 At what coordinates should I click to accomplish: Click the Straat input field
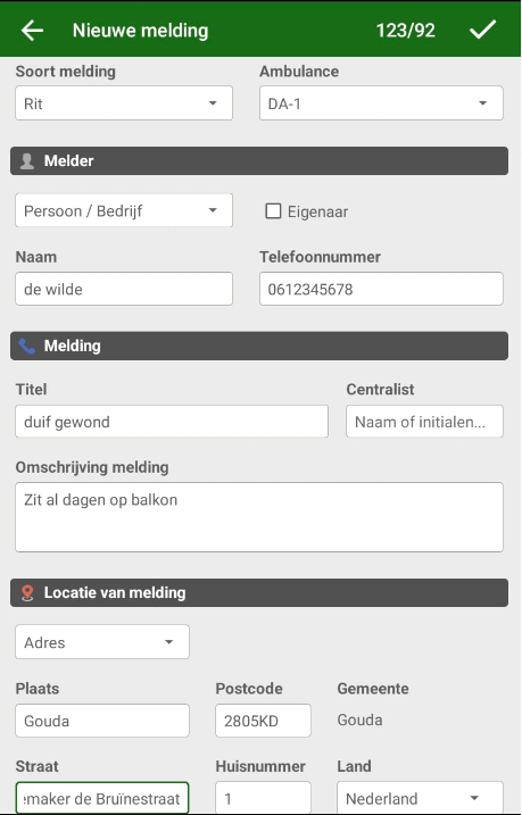coord(102,798)
